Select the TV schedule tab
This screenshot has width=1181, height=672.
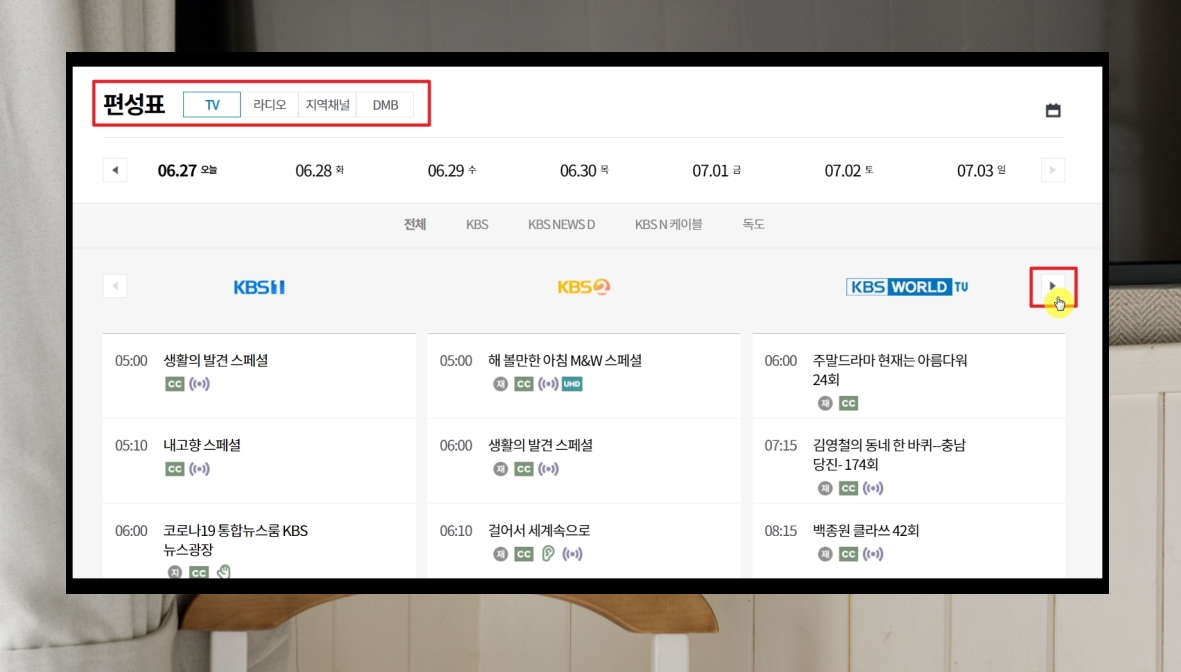pyautogui.click(x=212, y=105)
